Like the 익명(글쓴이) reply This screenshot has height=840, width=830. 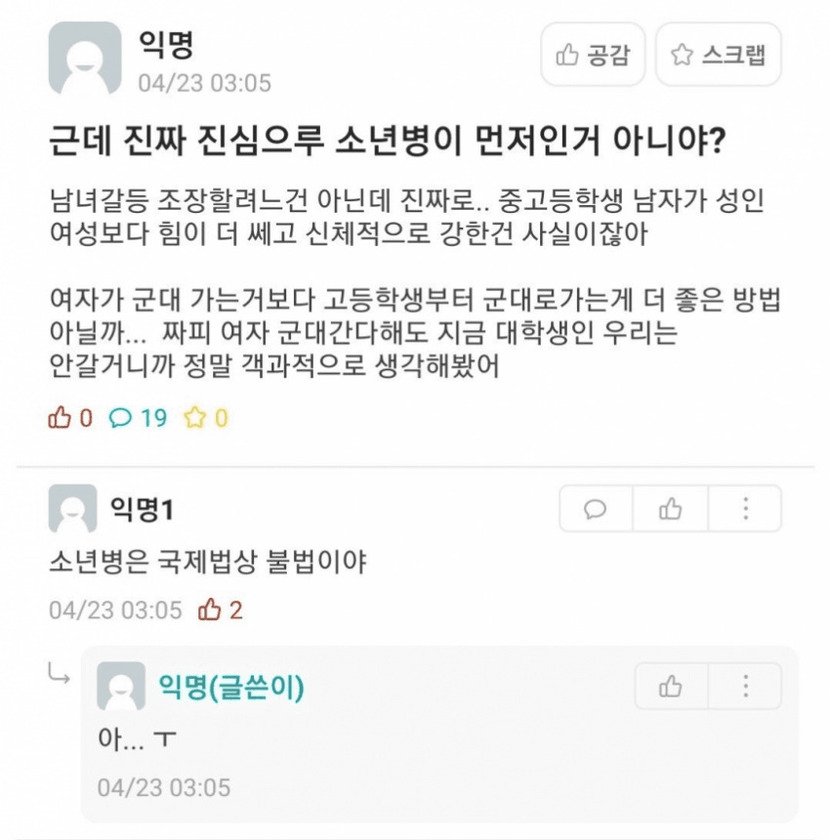coord(670,687)
